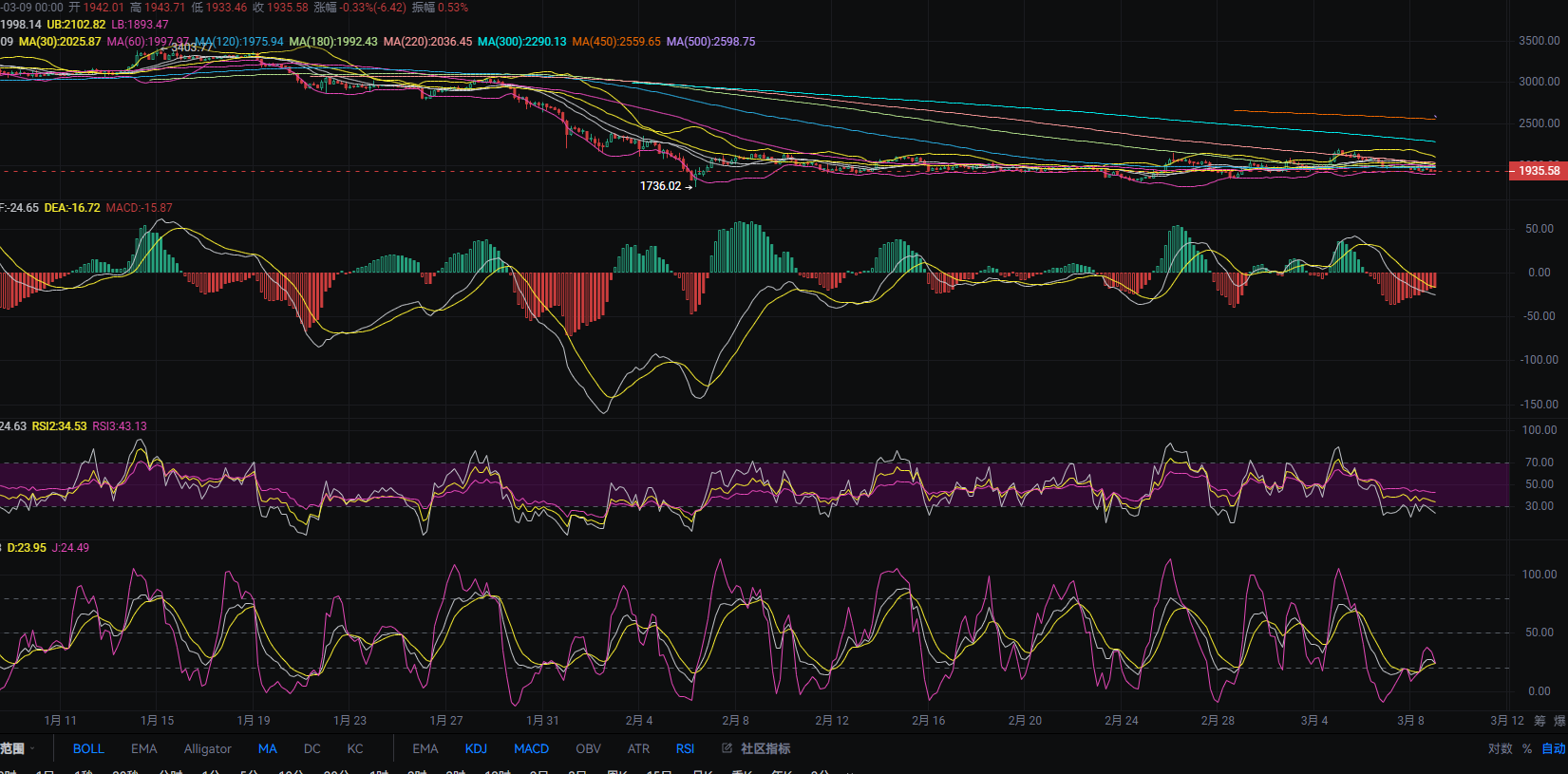The image size is (1568, 774).
Task: Select the MA(30) legend label
Action: coord(60,42)
